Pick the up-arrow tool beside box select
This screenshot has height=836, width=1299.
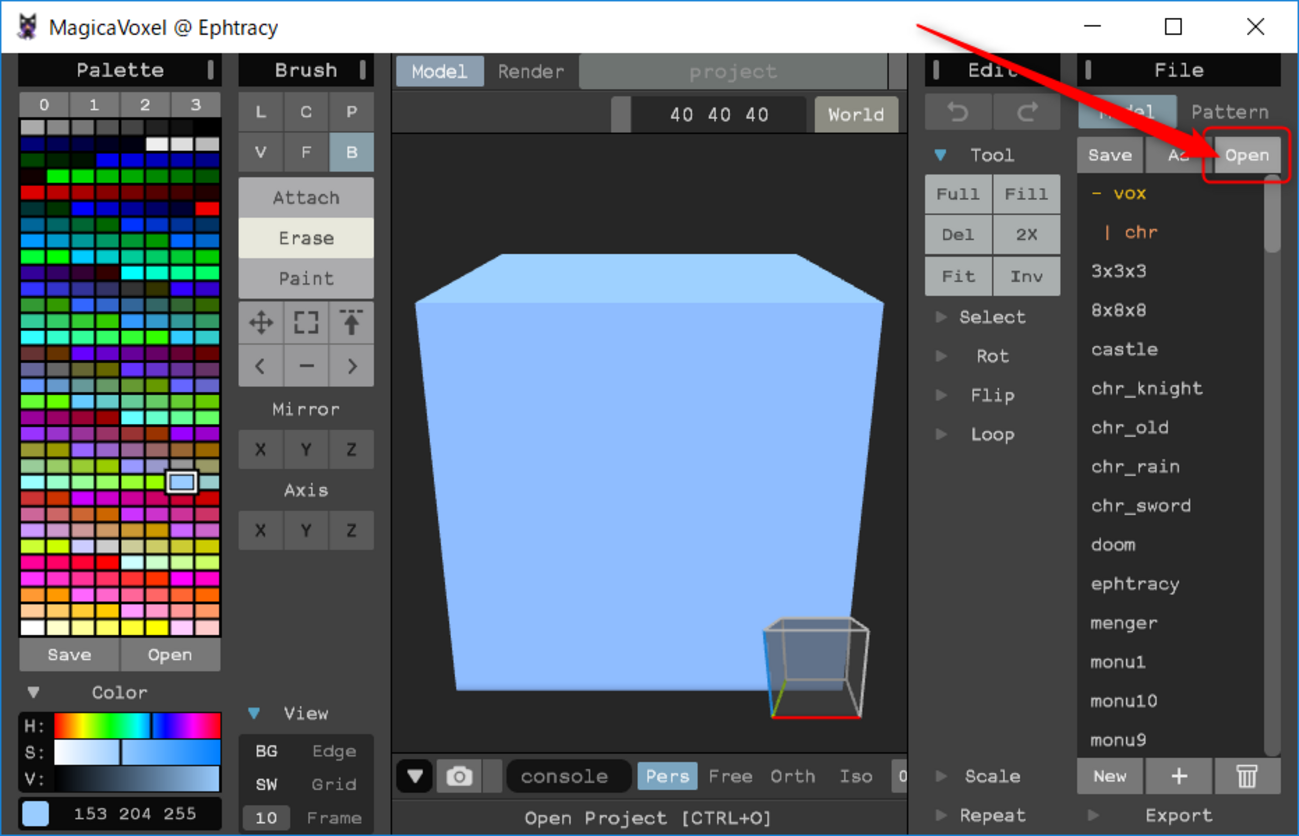point(351,323)
